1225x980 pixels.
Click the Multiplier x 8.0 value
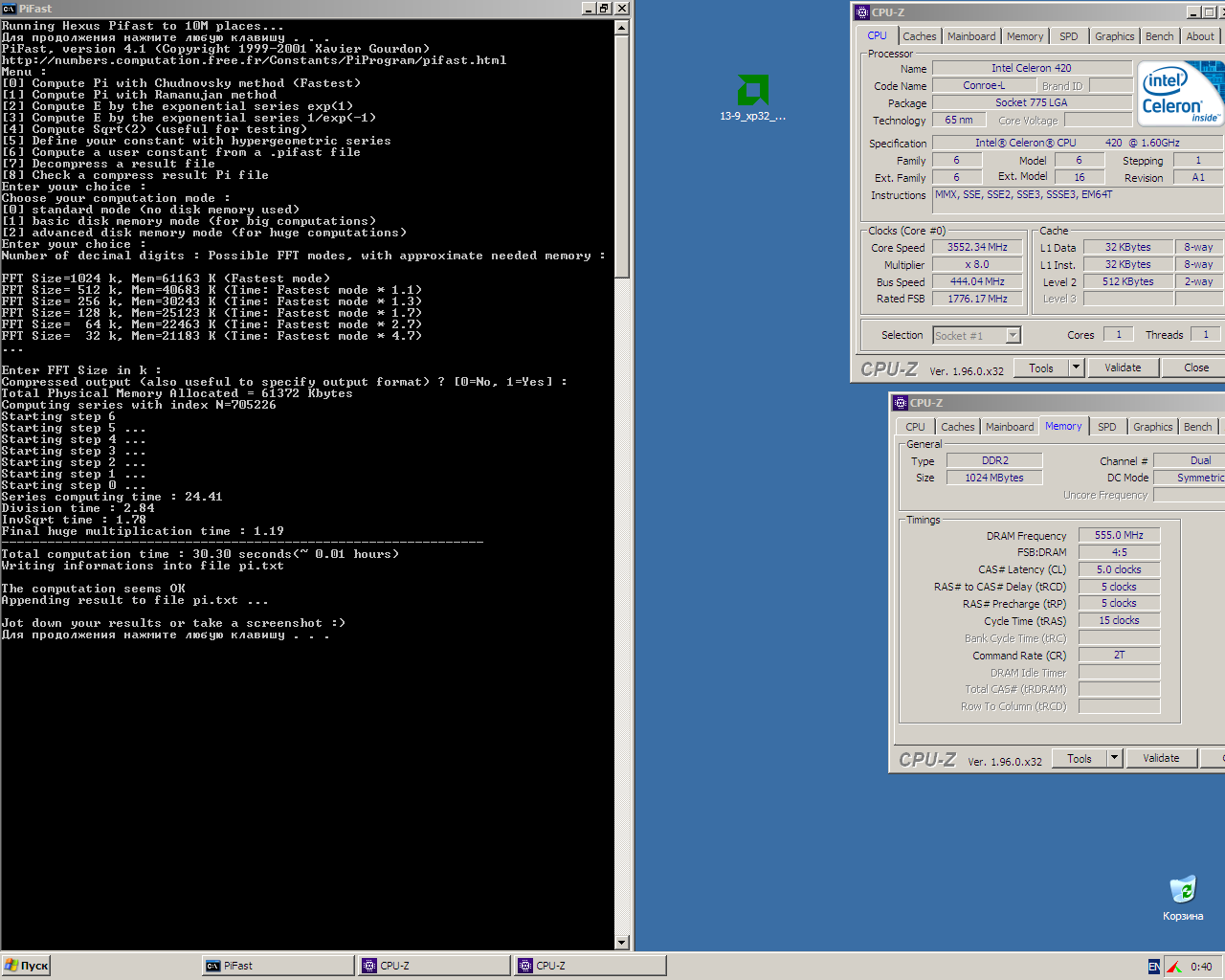point(977,264)
